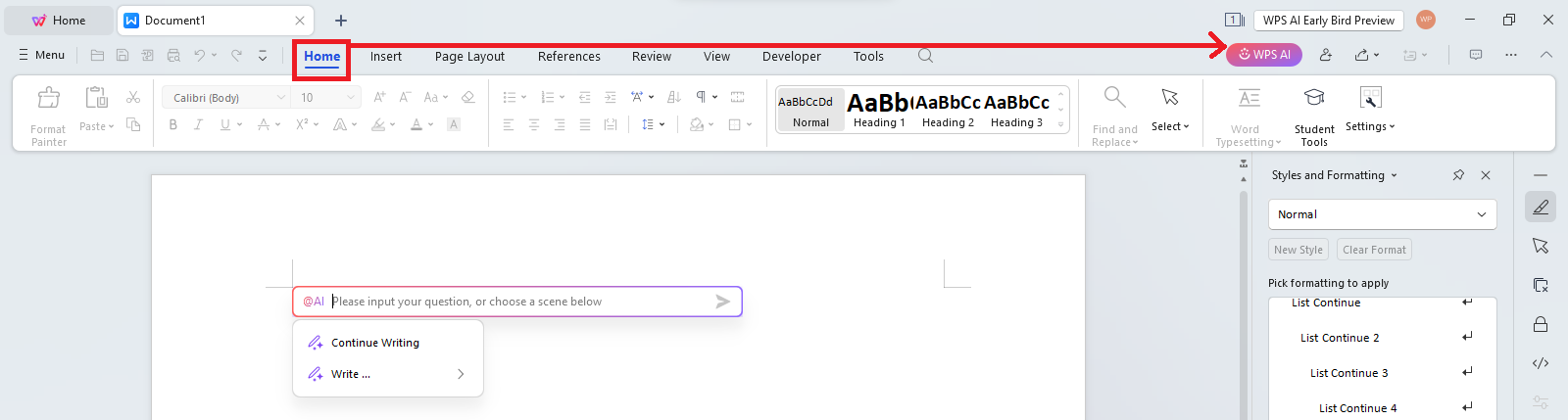Click WPS AI Early Bird Preview button
This screenshot has height=420, width=1568.
[1328, 20]
